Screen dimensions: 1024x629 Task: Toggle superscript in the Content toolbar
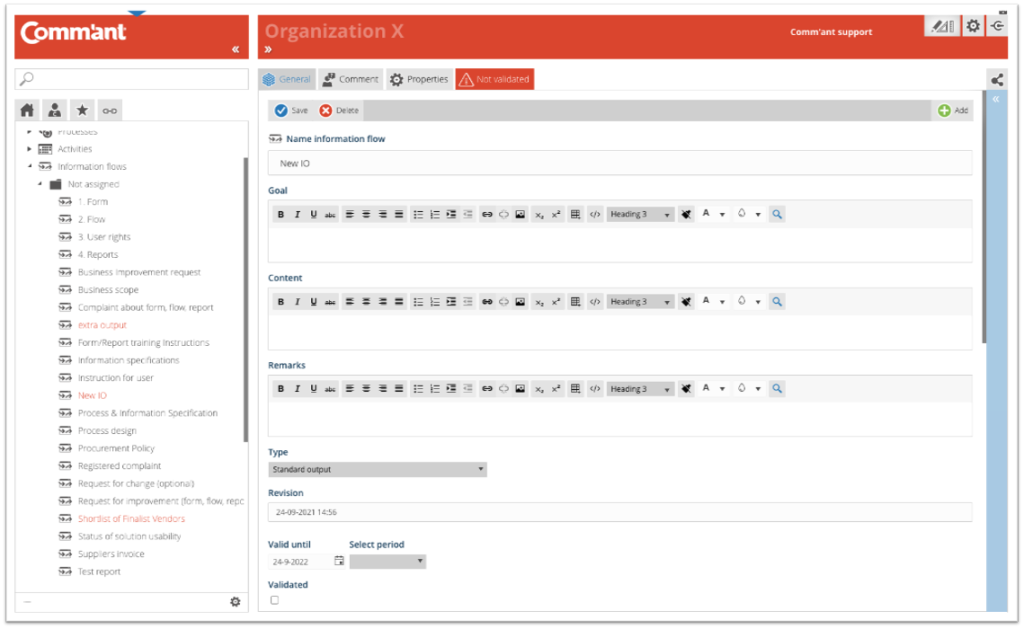click(555, 300)
